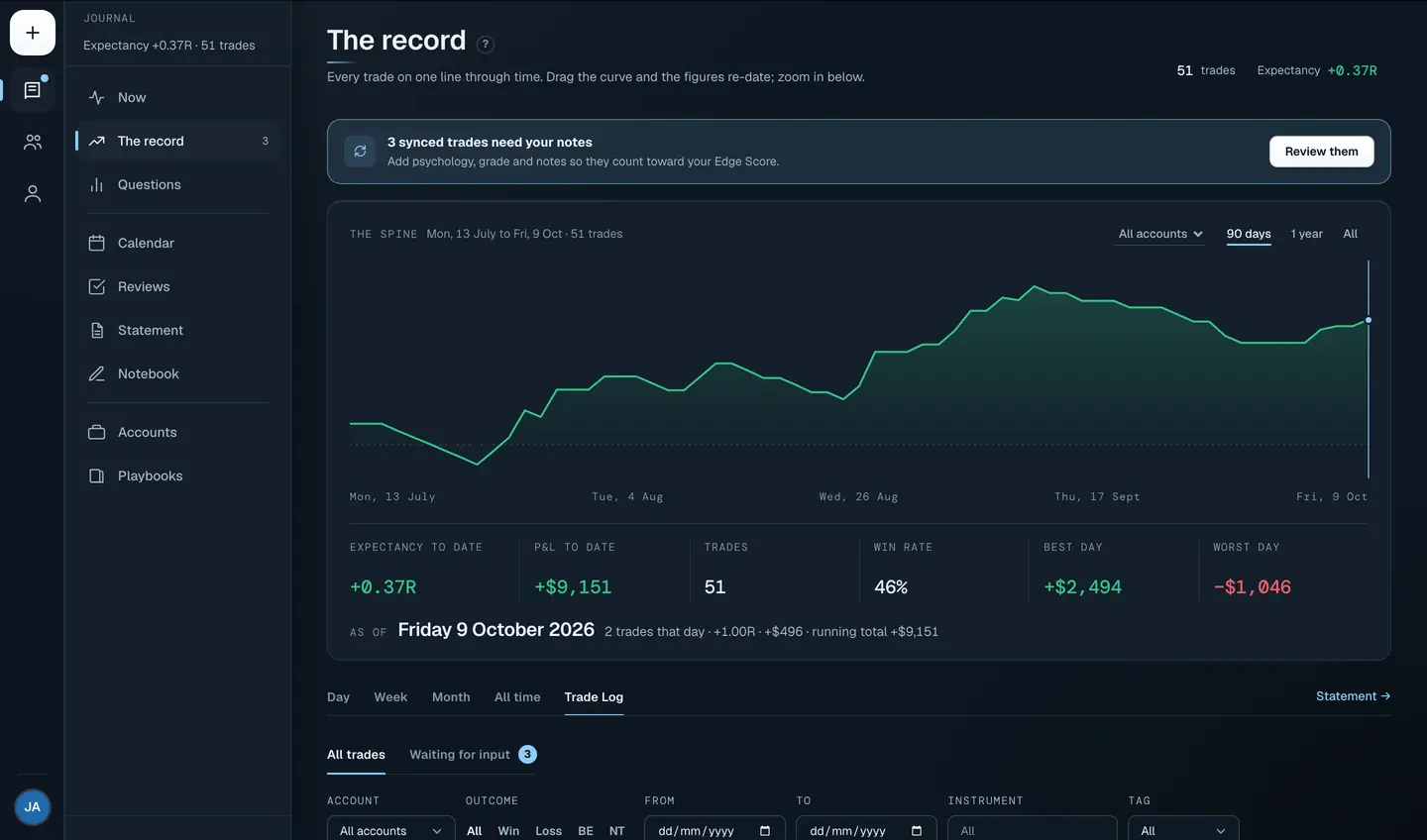Click the sync icon in the notes banner
1427x840 pixels.
coord(360,152)
